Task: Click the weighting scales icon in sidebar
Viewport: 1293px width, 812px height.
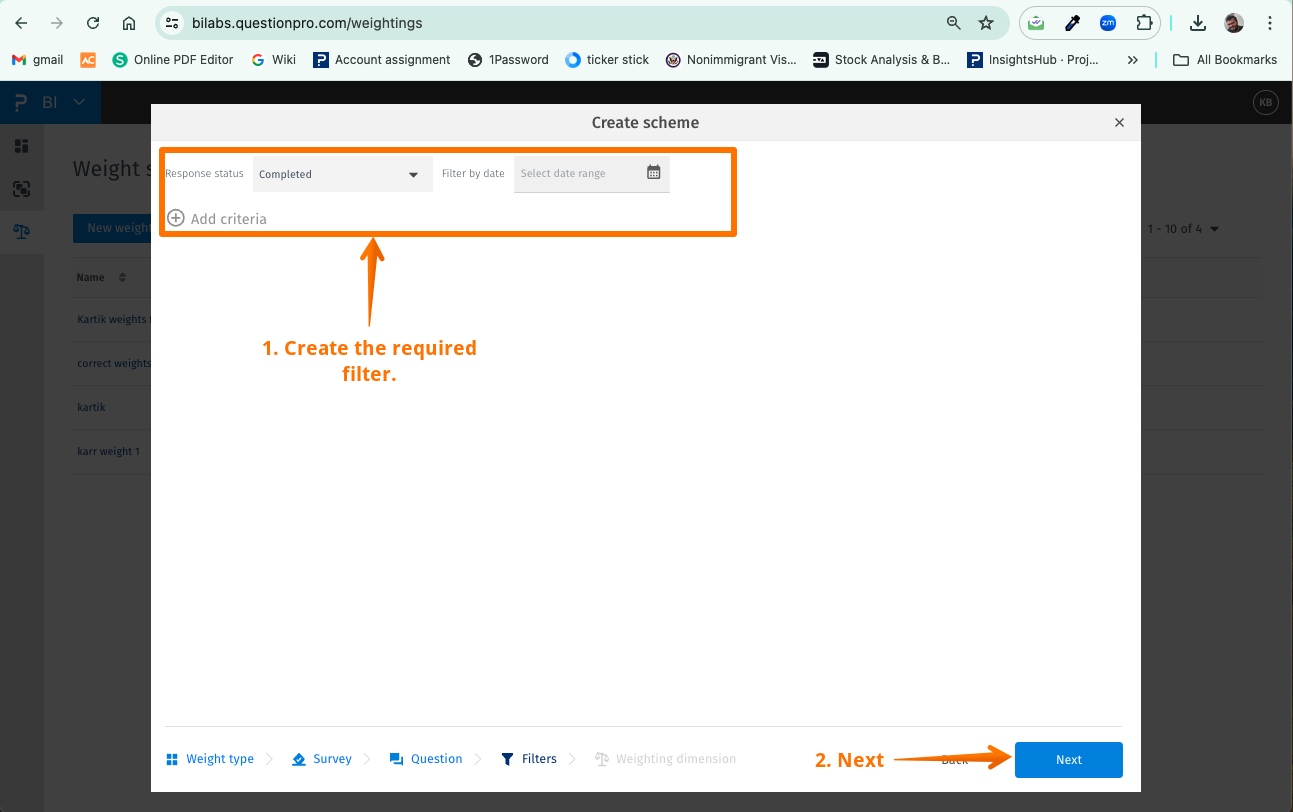Action: 21,231
